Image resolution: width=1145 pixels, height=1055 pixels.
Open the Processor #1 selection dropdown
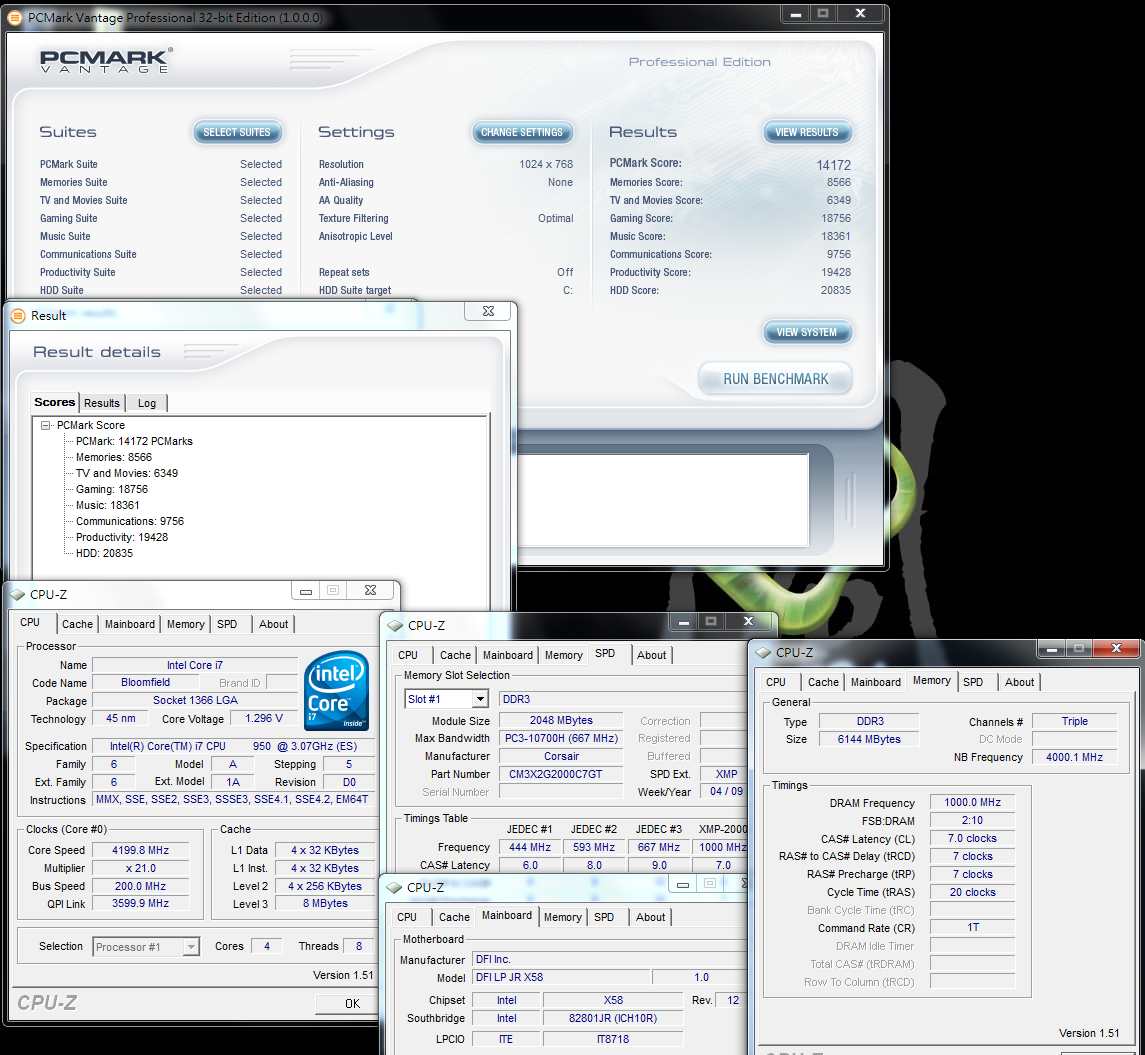(x=191, y=947)
